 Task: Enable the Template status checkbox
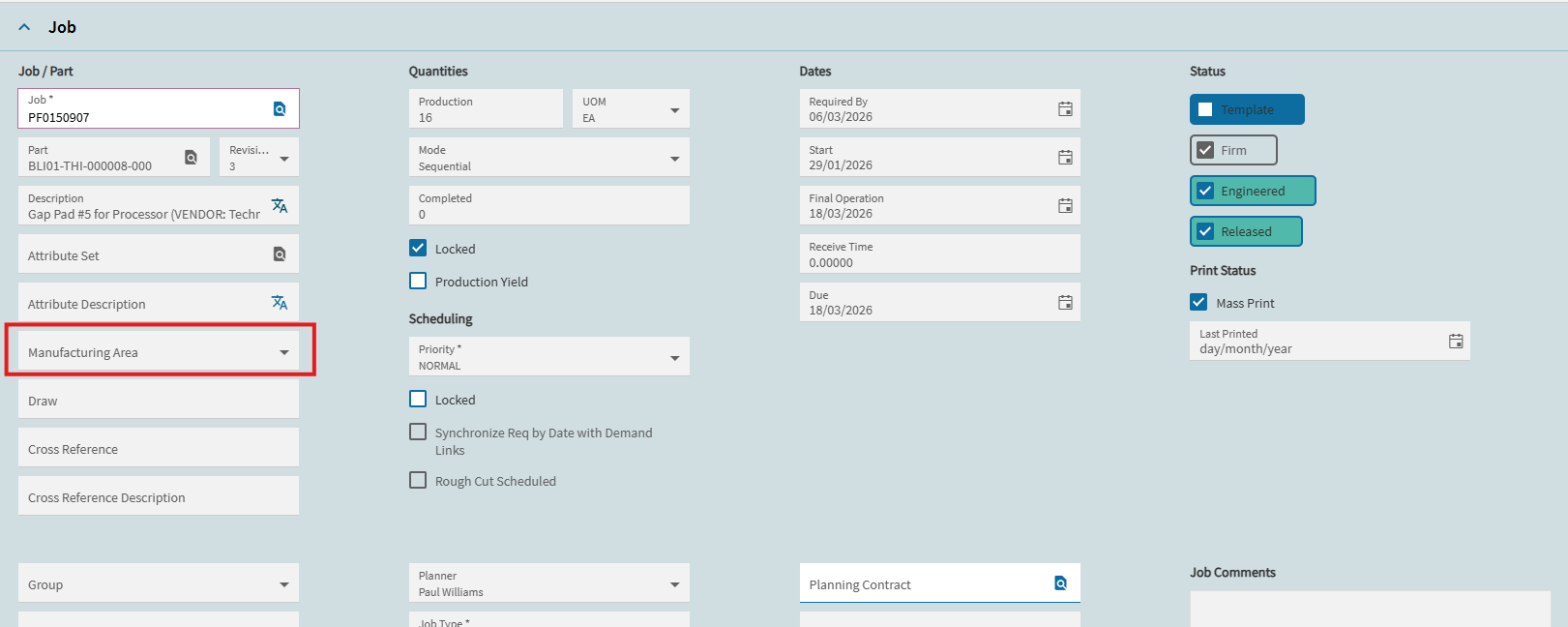click(1205, 109)
